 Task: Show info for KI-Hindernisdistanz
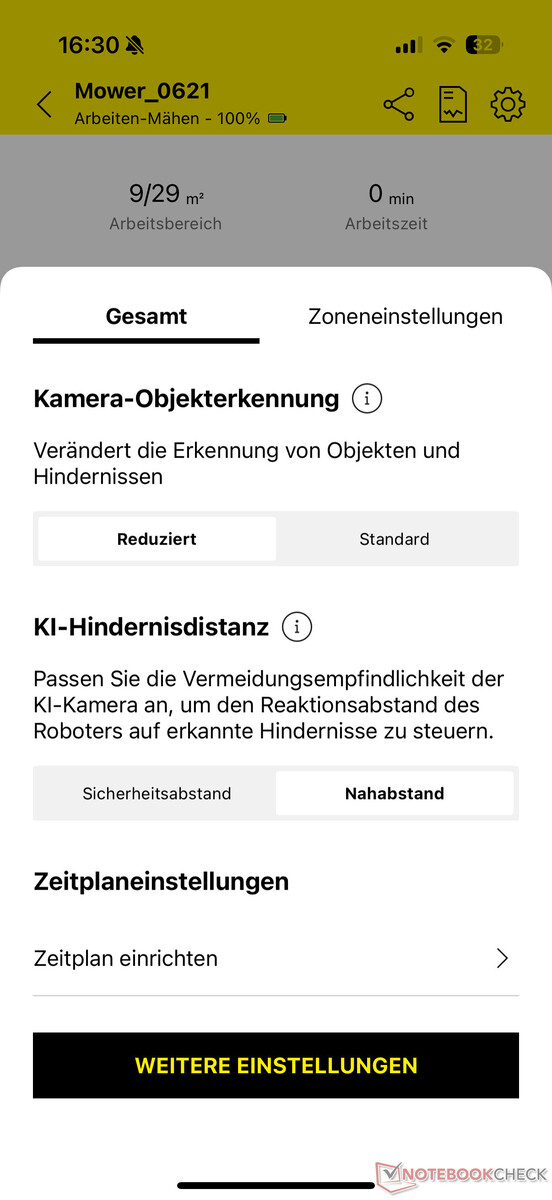297,627
